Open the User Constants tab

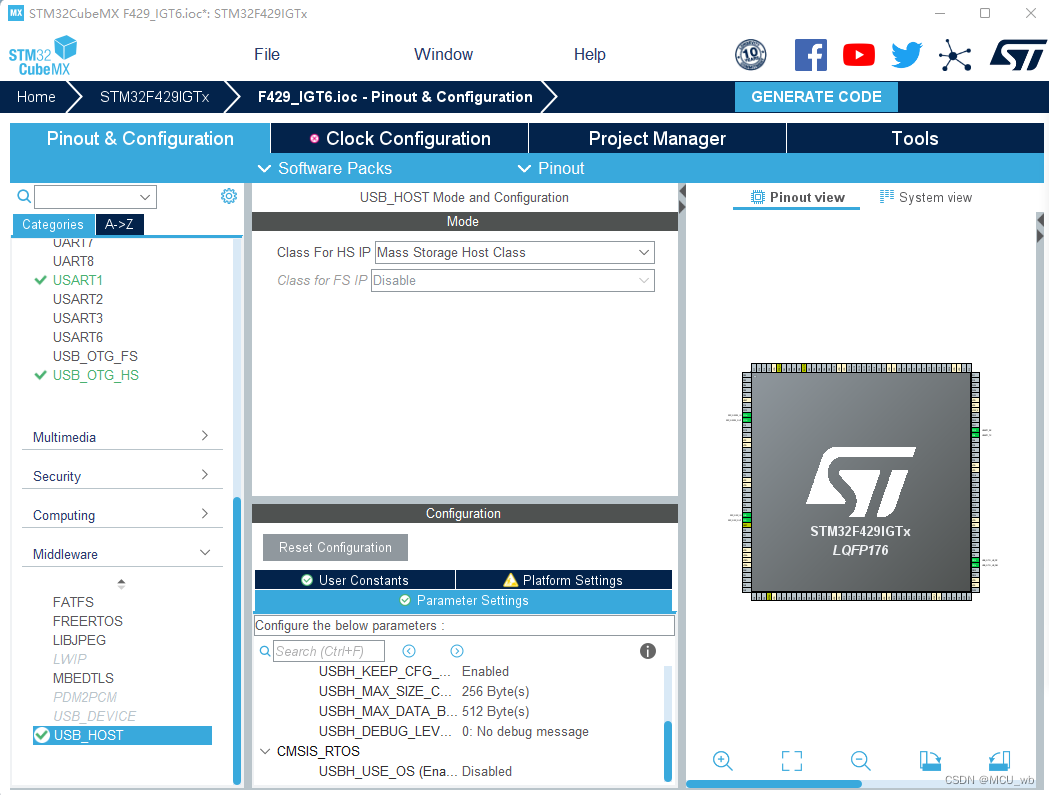[355, 580]
